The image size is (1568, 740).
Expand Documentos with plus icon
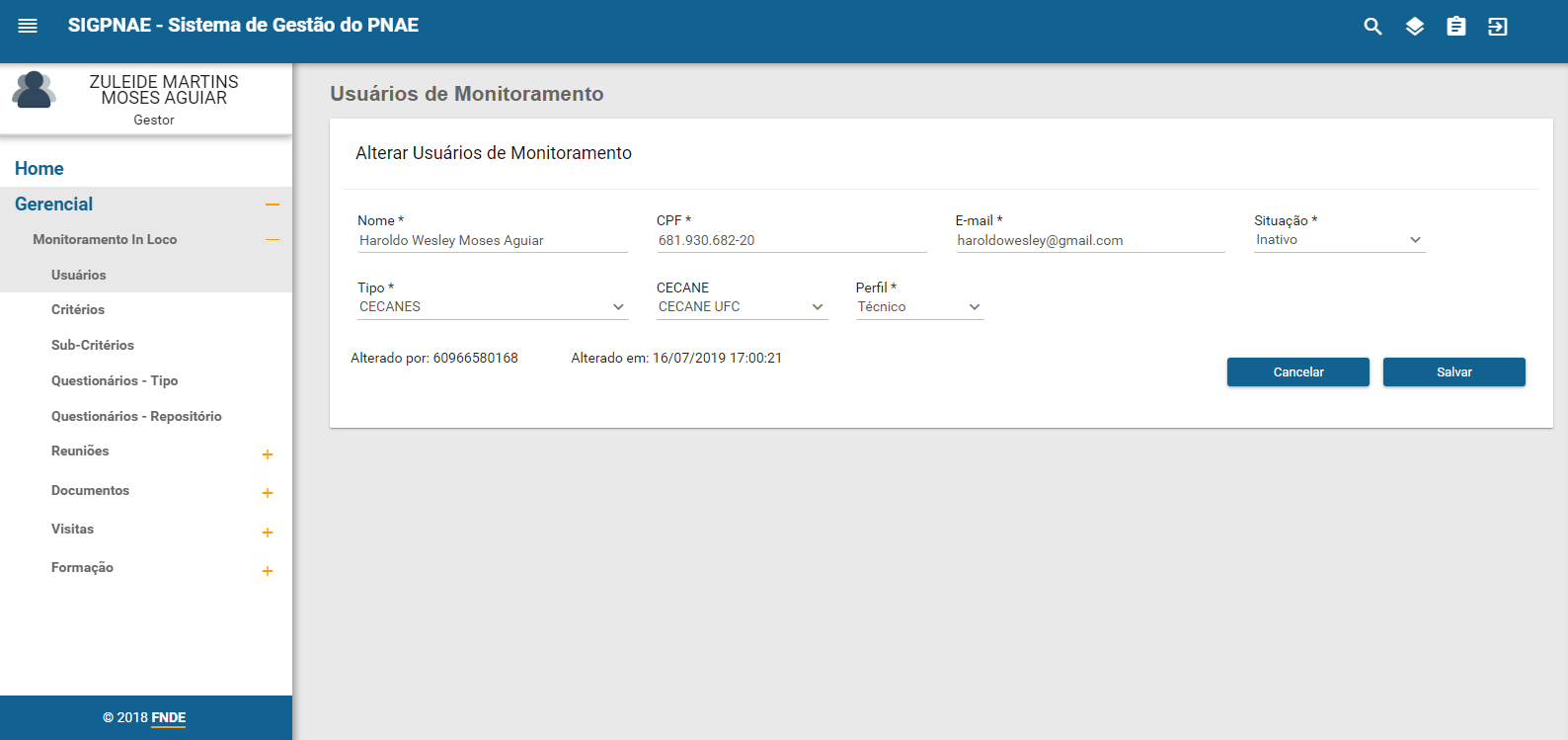[x=267, y=493]
